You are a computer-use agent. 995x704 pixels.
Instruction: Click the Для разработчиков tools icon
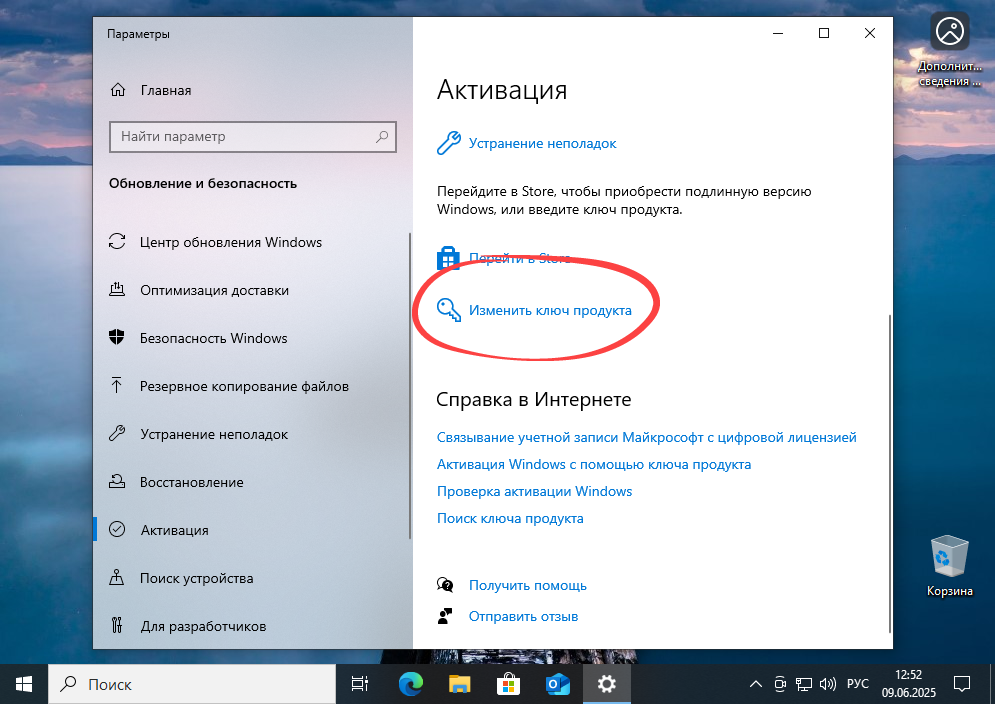pos(117,626)
